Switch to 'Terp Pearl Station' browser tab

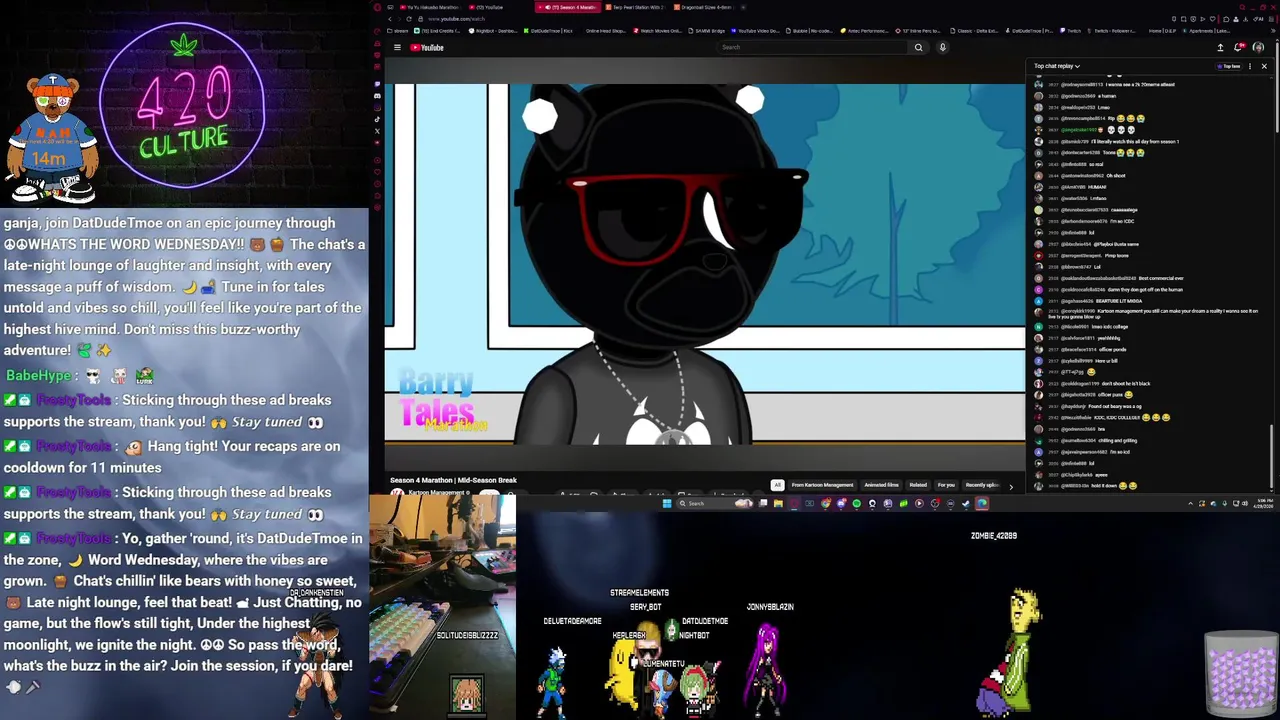(634, 7)
